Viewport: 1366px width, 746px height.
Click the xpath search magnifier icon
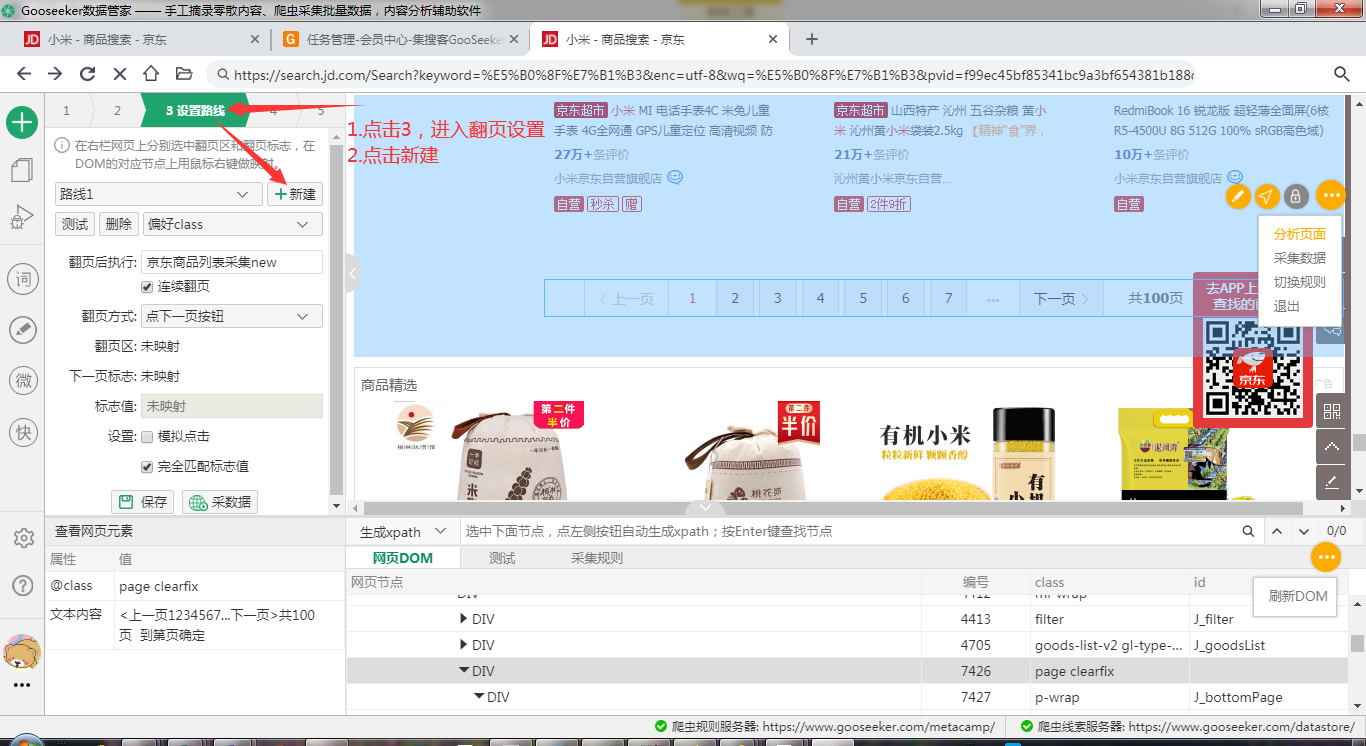tap(1248, 532)
